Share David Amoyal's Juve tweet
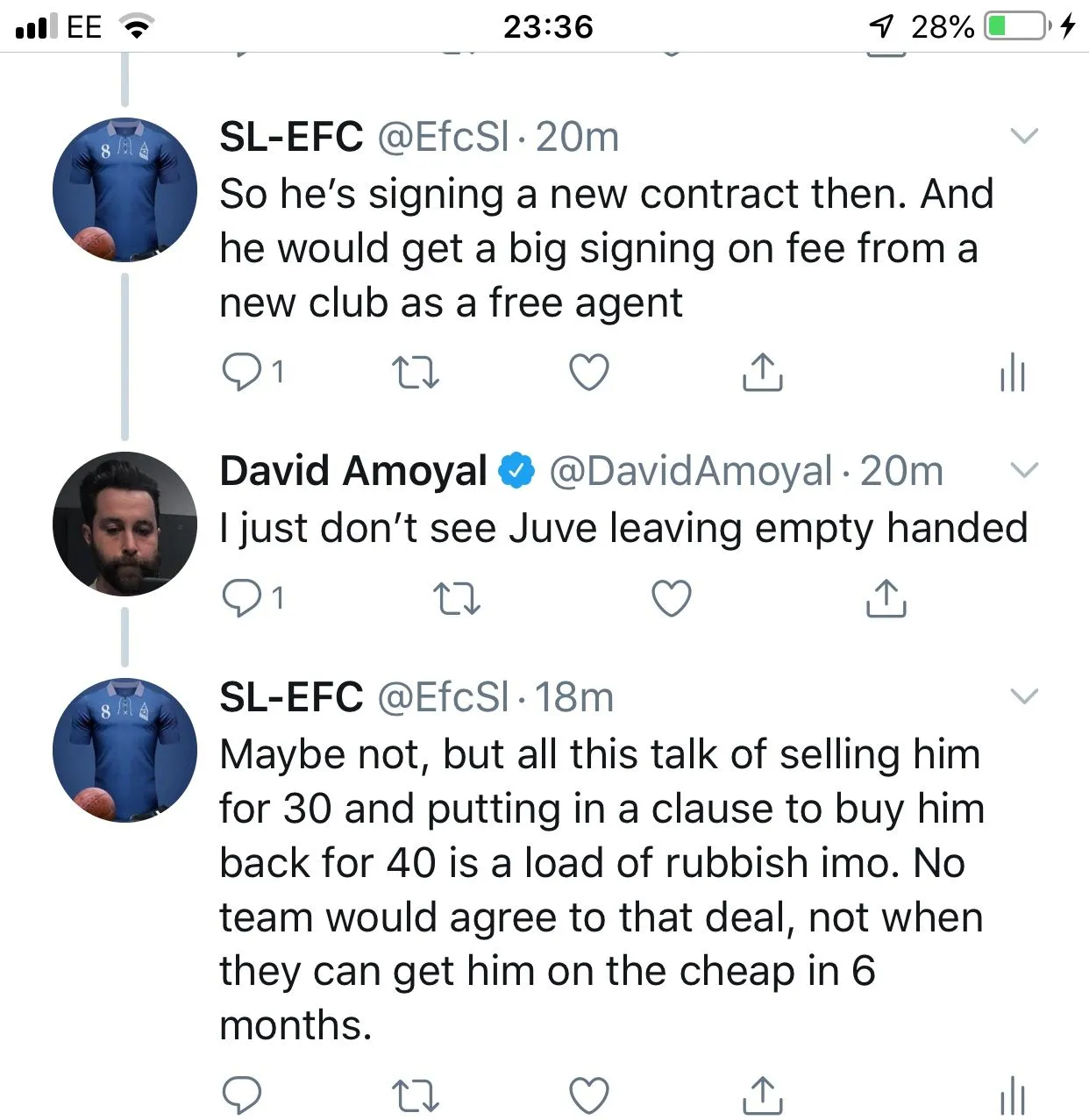Screen dimensions: 1089x1120 [886, 598]
